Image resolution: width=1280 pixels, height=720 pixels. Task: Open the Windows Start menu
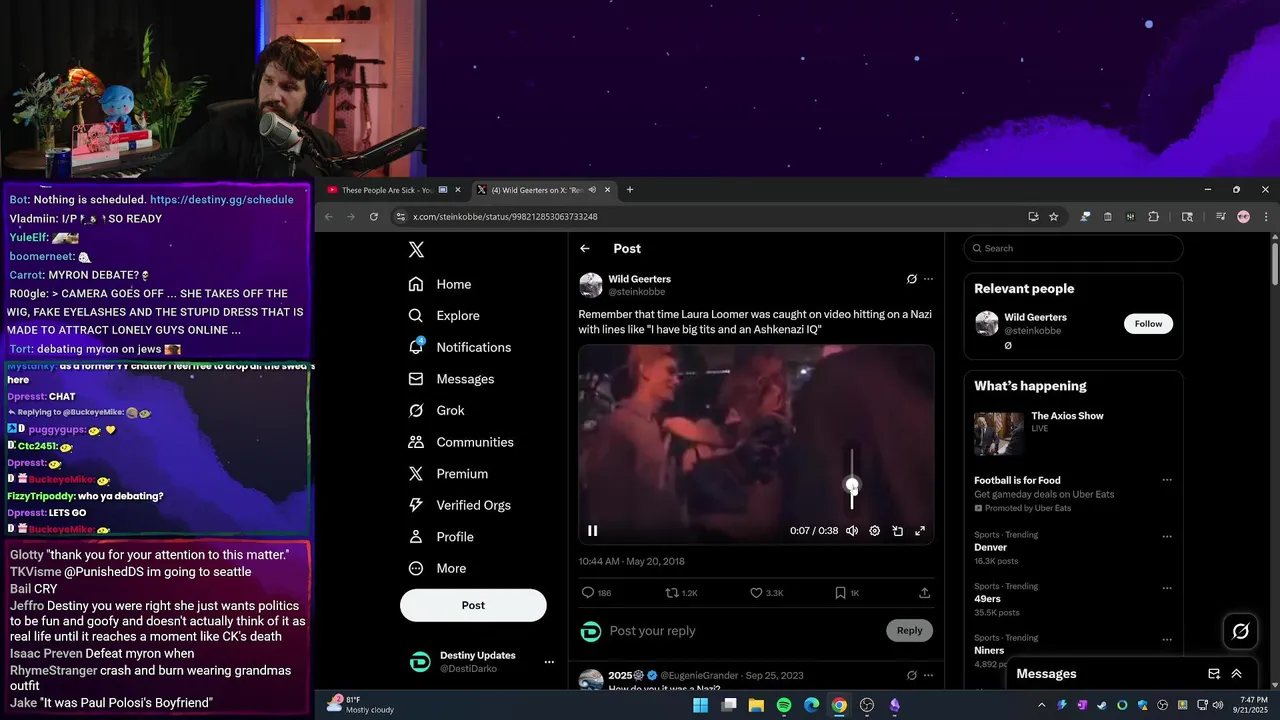[701, 705]
